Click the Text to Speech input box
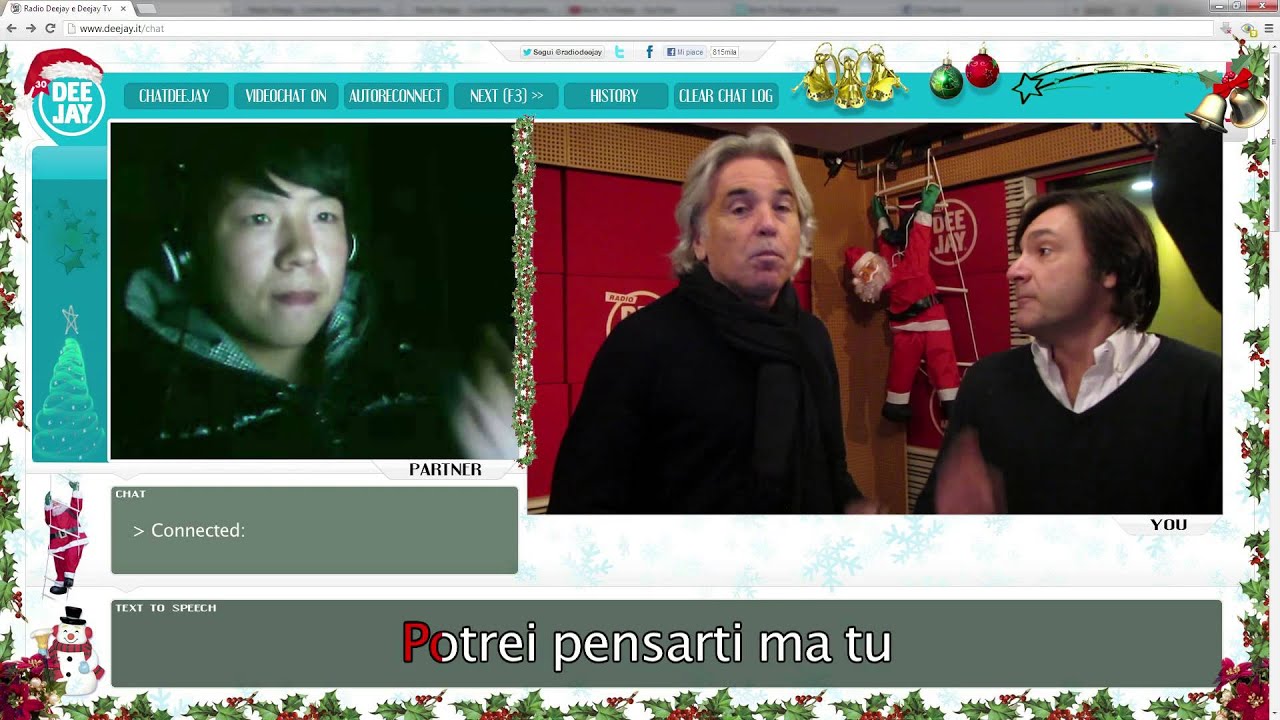 [x=666, y=643]
